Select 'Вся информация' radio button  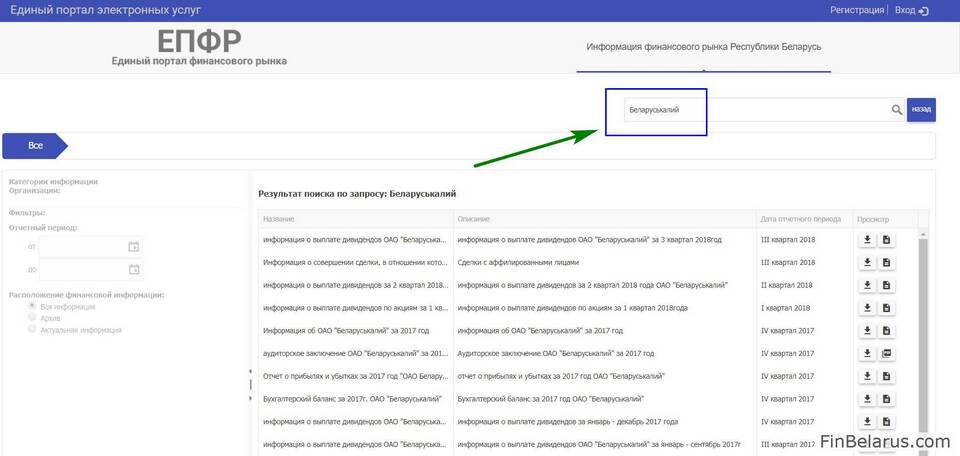pos(32,306)
